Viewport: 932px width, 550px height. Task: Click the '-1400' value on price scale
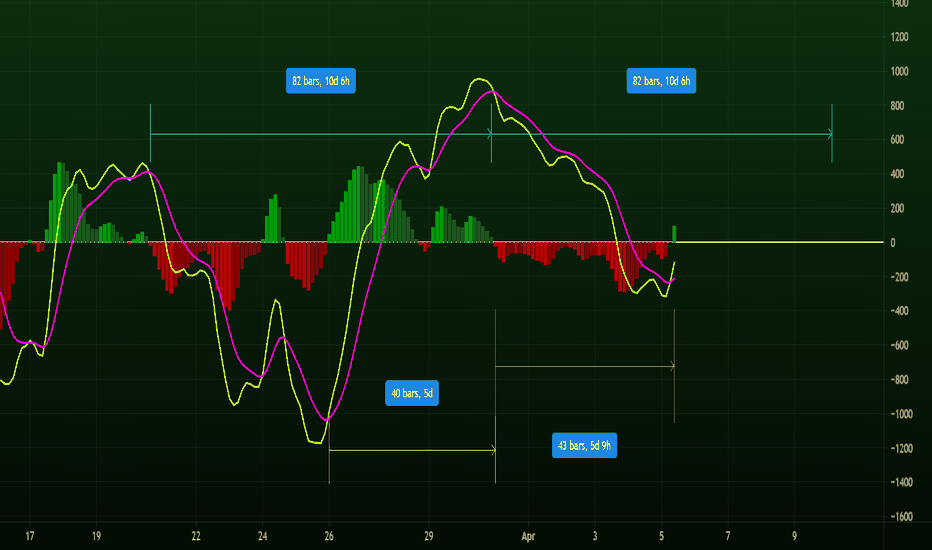coord(901,482)
